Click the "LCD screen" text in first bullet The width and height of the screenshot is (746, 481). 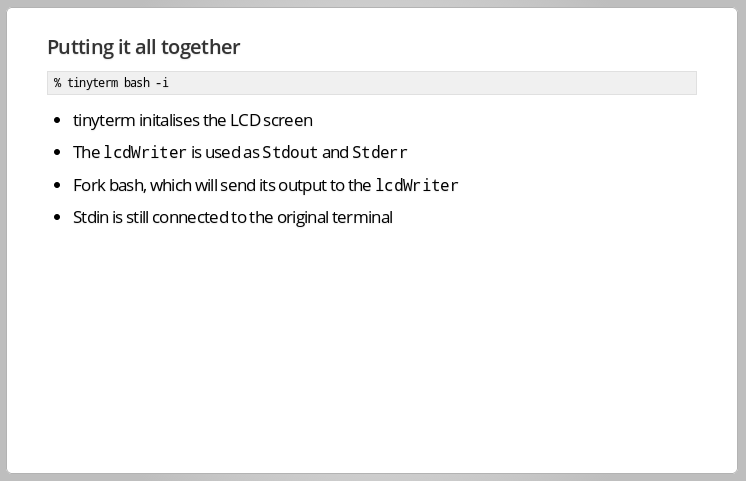(x=271, y=120)
